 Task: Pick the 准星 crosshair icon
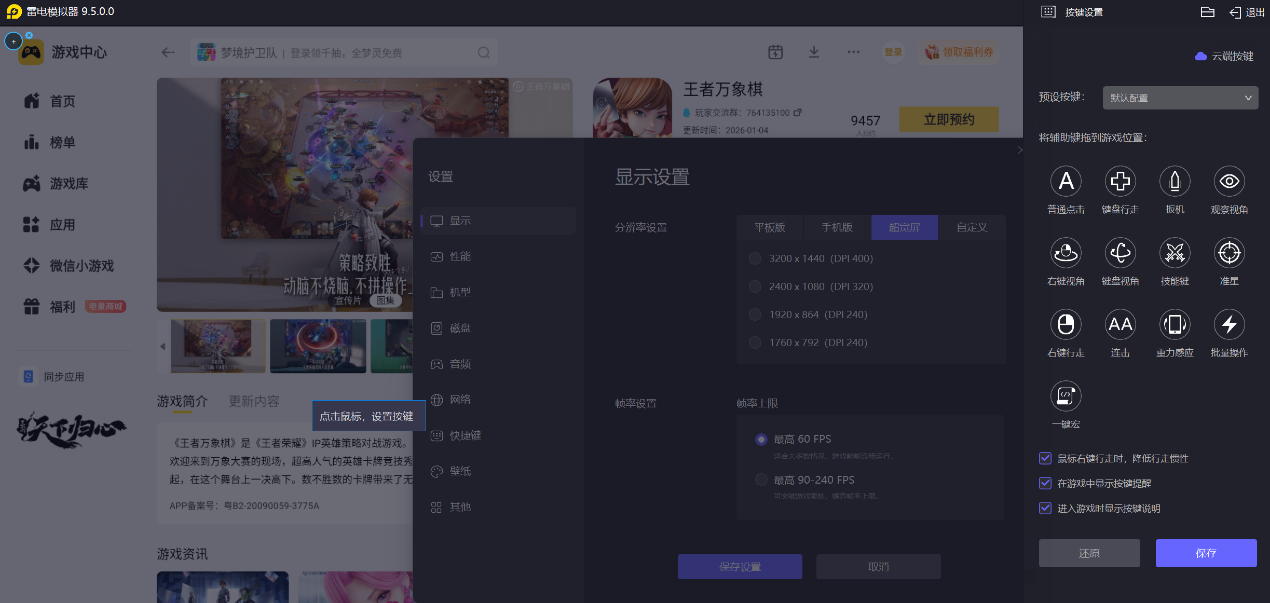click(x=1229, y=253)
